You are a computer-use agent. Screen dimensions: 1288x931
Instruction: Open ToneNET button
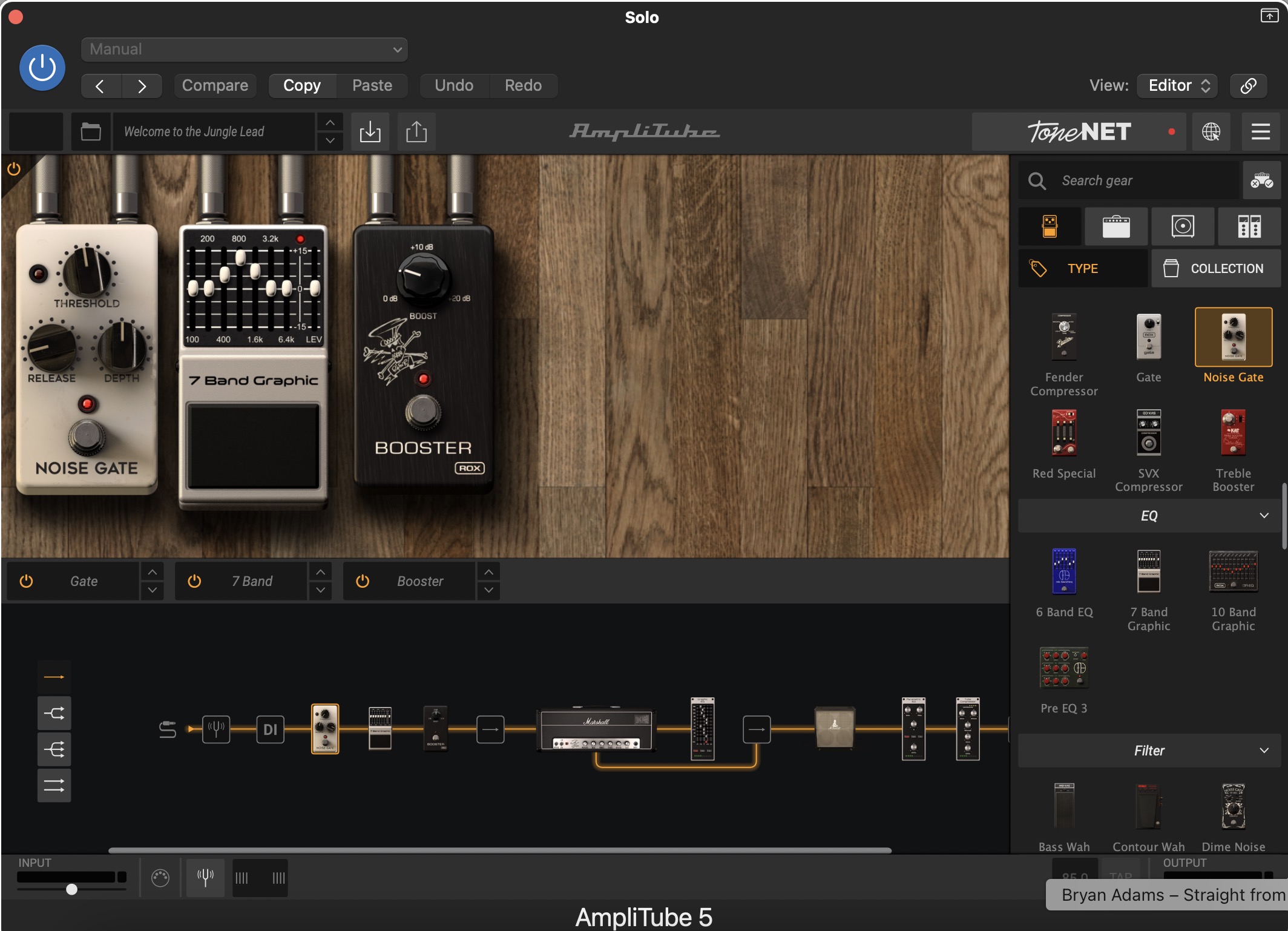1079,131
